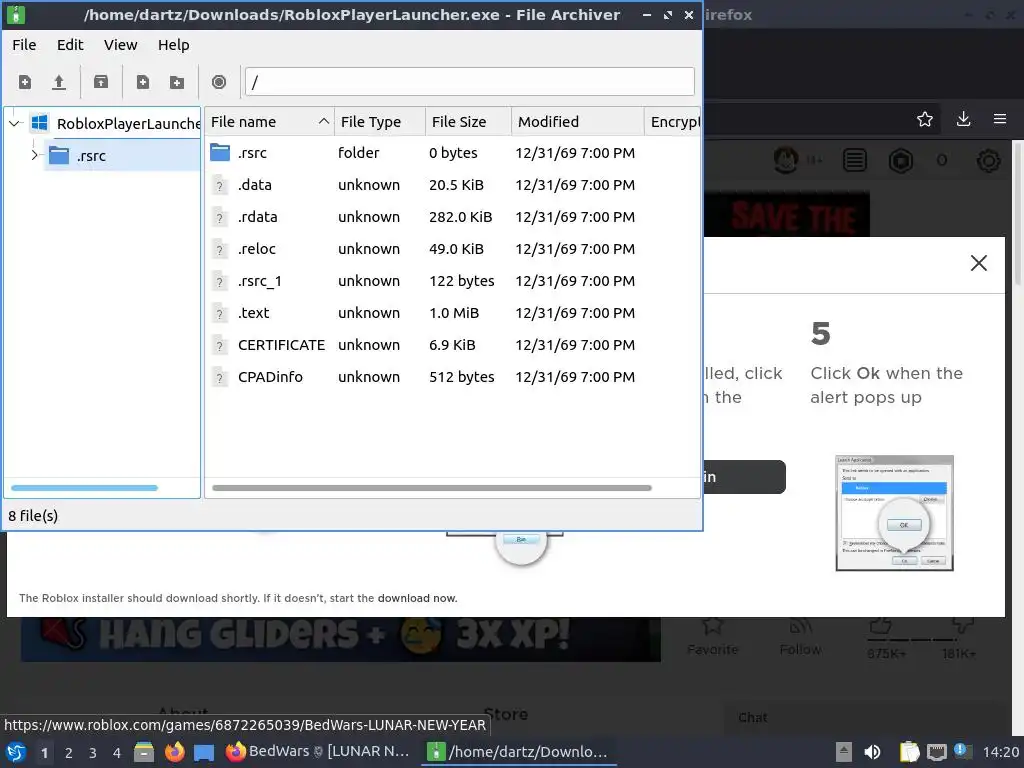The height and width of the screenshot is (768, 1024).
Task: Sort by the Modified column header
Action: tap(577, 122)
